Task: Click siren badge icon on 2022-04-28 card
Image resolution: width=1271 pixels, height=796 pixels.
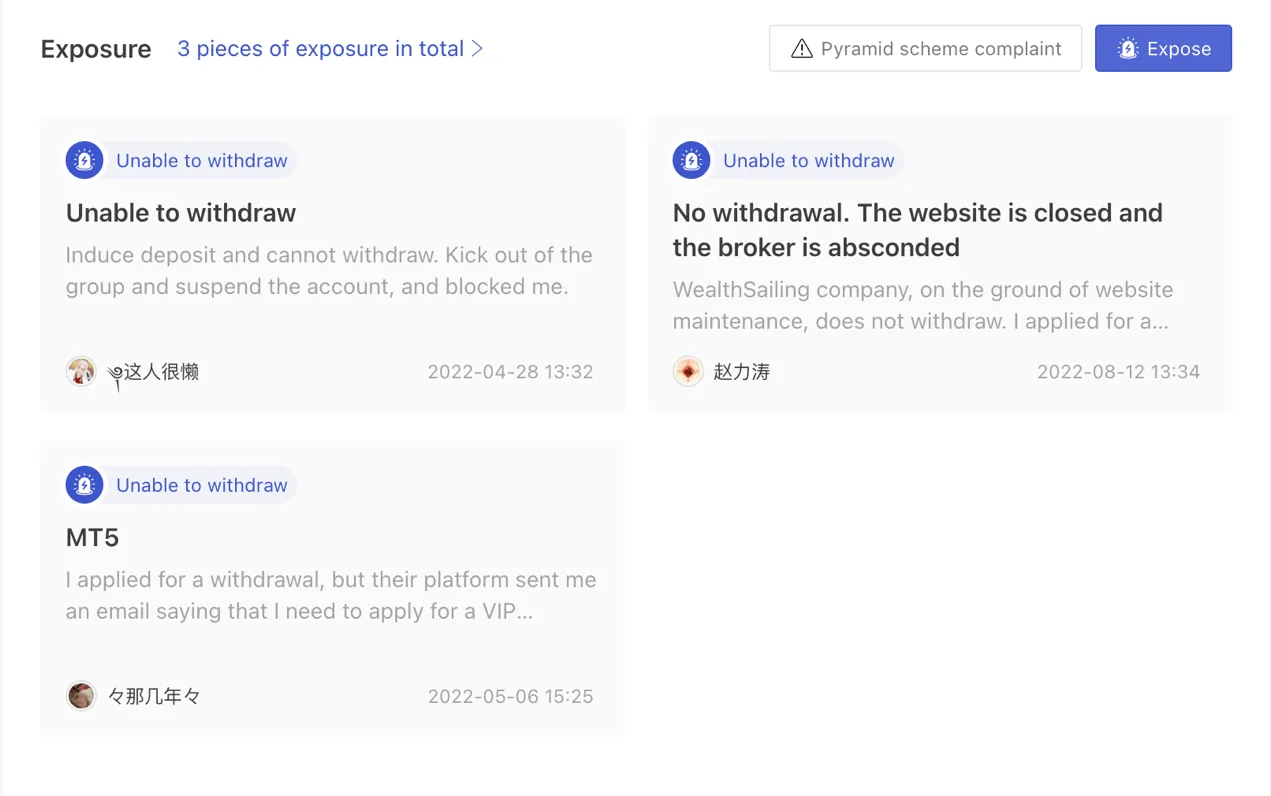Action: 85,160
